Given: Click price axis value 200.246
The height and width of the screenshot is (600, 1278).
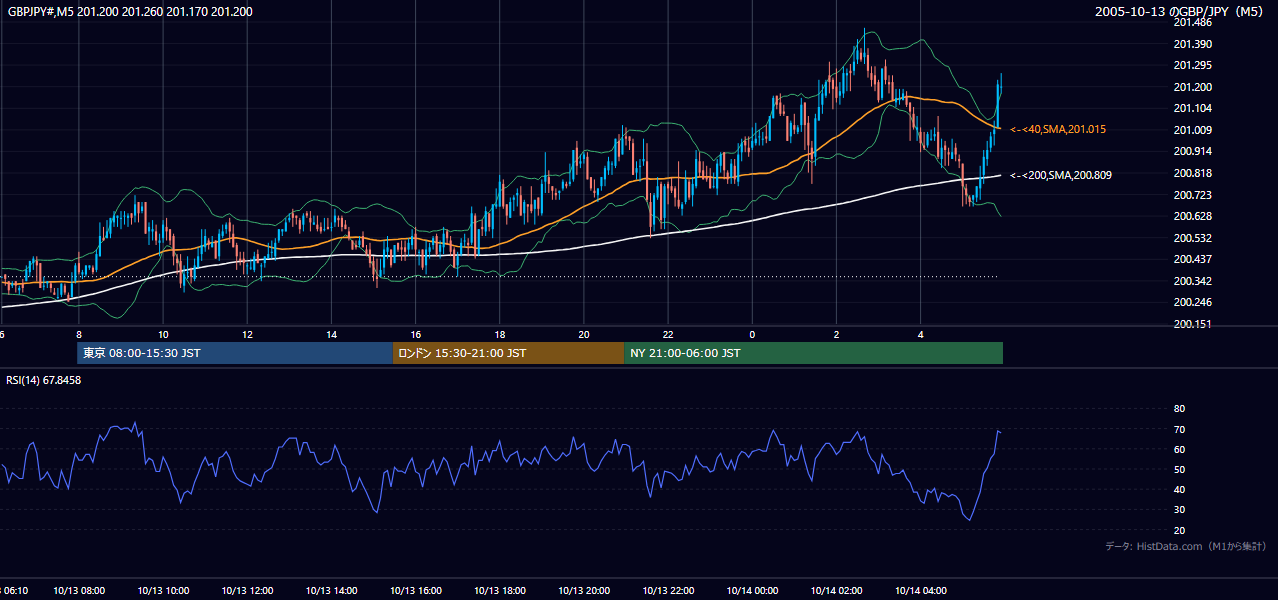Looking at the screenshot, I should (x=1192, y=302).
